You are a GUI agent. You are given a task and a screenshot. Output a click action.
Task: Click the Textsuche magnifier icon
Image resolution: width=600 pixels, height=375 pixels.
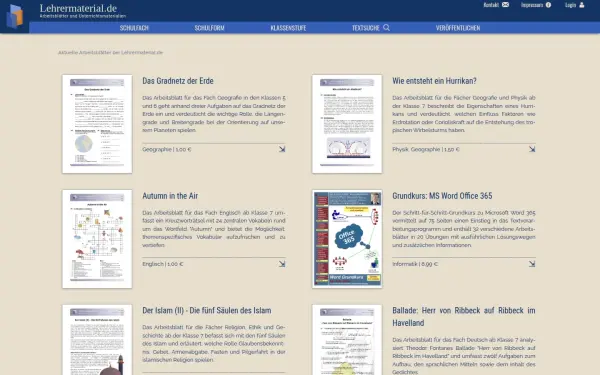tap(386, 28)
